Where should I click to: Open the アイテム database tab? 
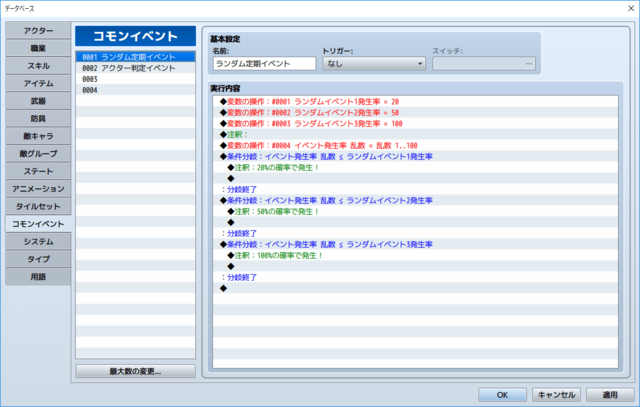[38, 83]
